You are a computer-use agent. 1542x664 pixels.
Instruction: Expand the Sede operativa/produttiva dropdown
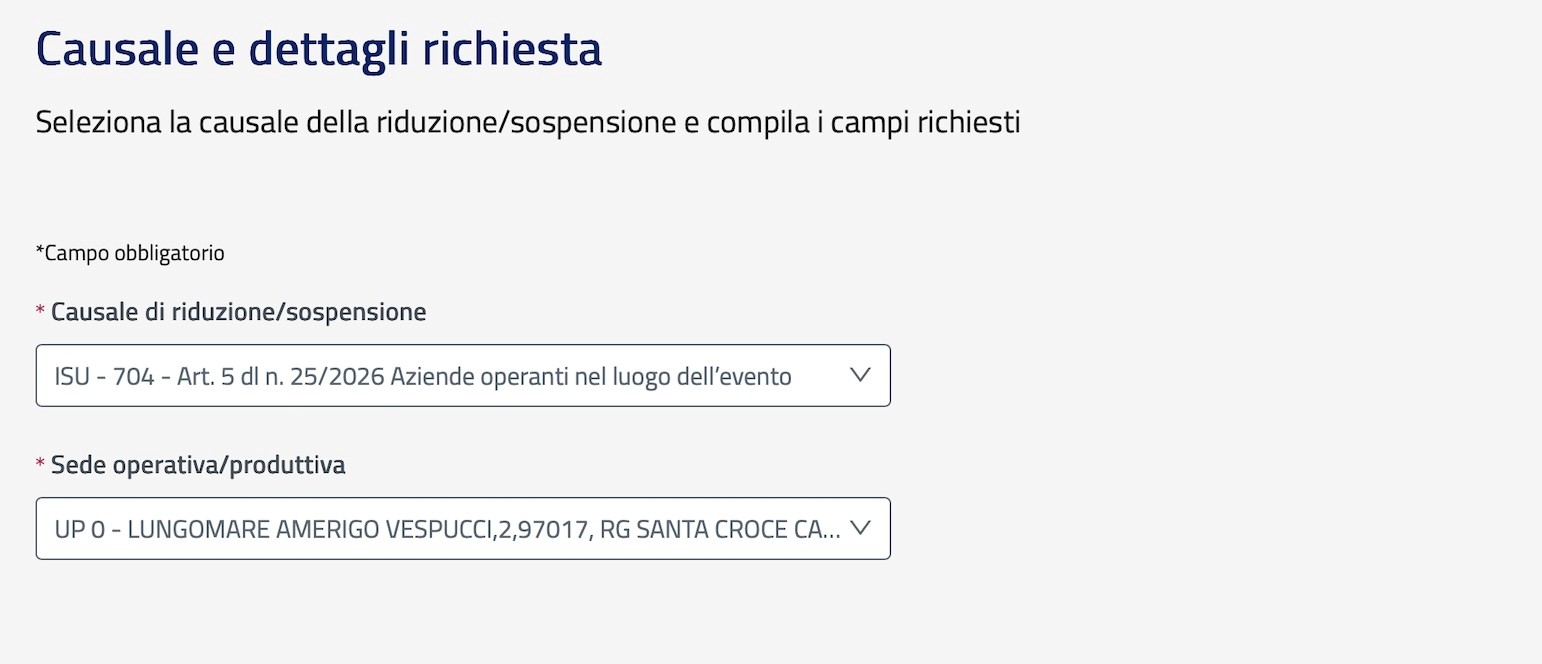coord(462,528)
